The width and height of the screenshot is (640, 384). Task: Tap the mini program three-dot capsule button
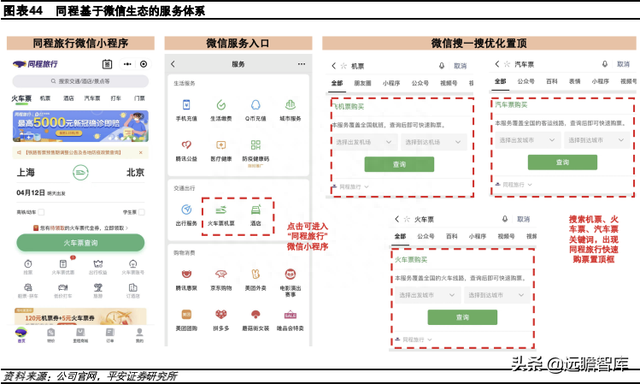pos(128,64)
